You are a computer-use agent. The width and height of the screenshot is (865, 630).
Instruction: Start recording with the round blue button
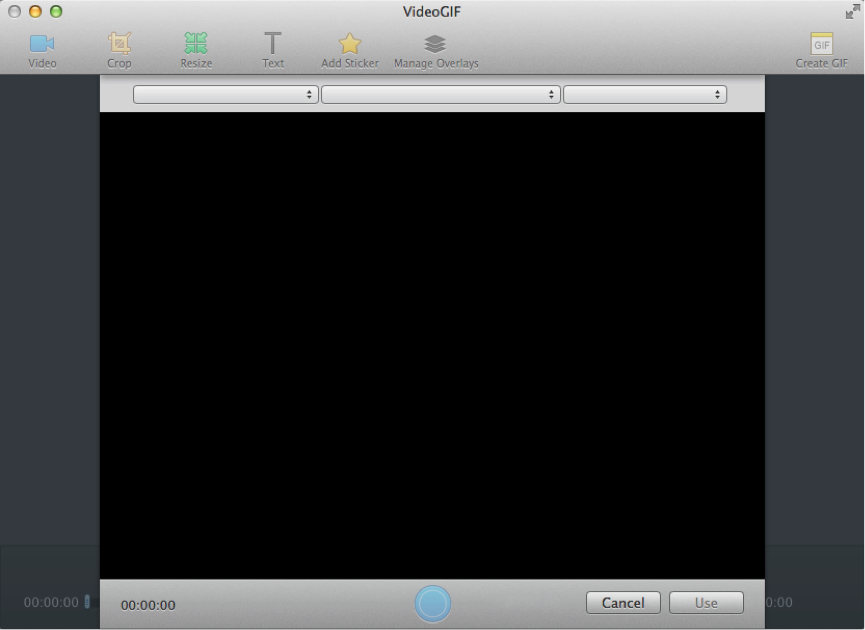[x=433, y=603]
